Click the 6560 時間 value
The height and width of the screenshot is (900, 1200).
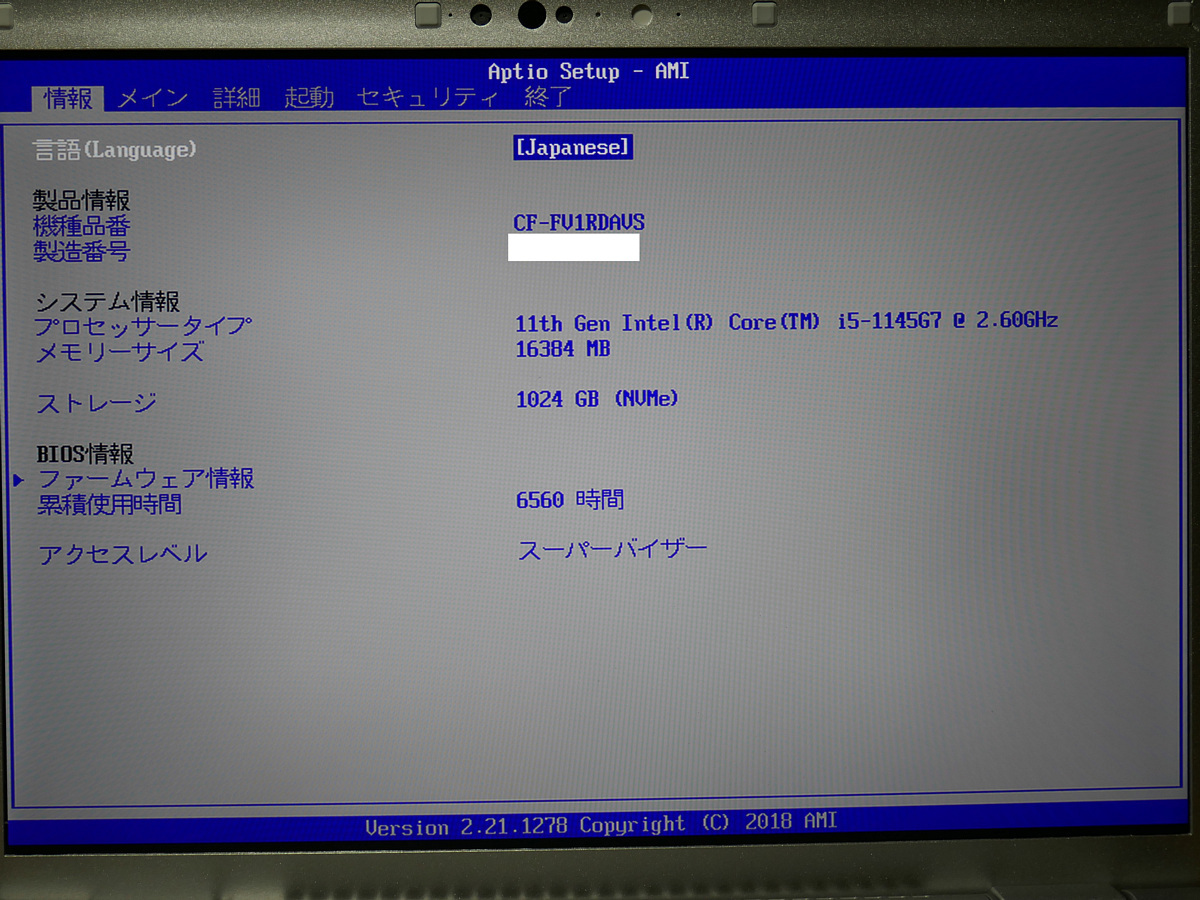[570, 500]
